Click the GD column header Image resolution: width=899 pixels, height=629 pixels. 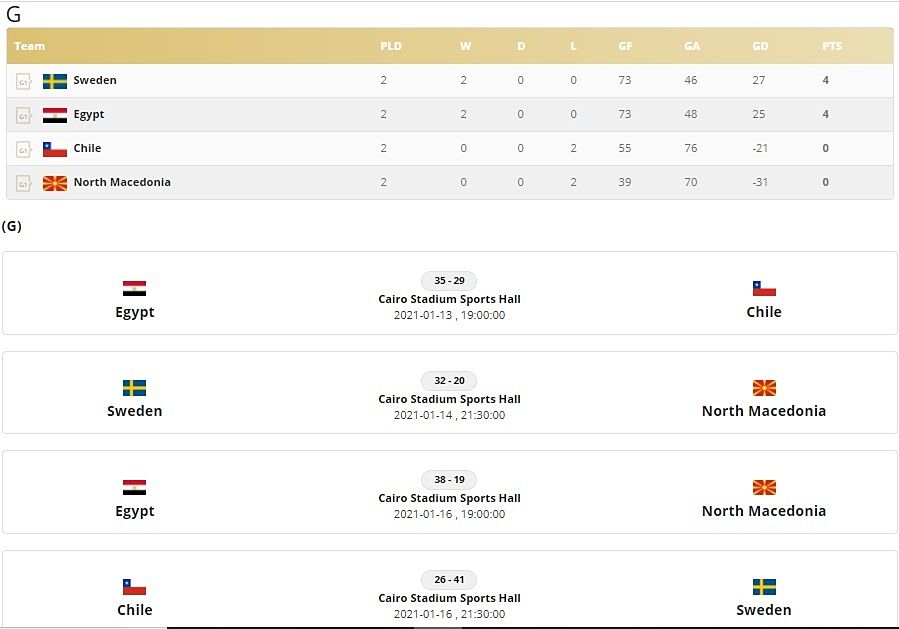click(x=760, y=46)
